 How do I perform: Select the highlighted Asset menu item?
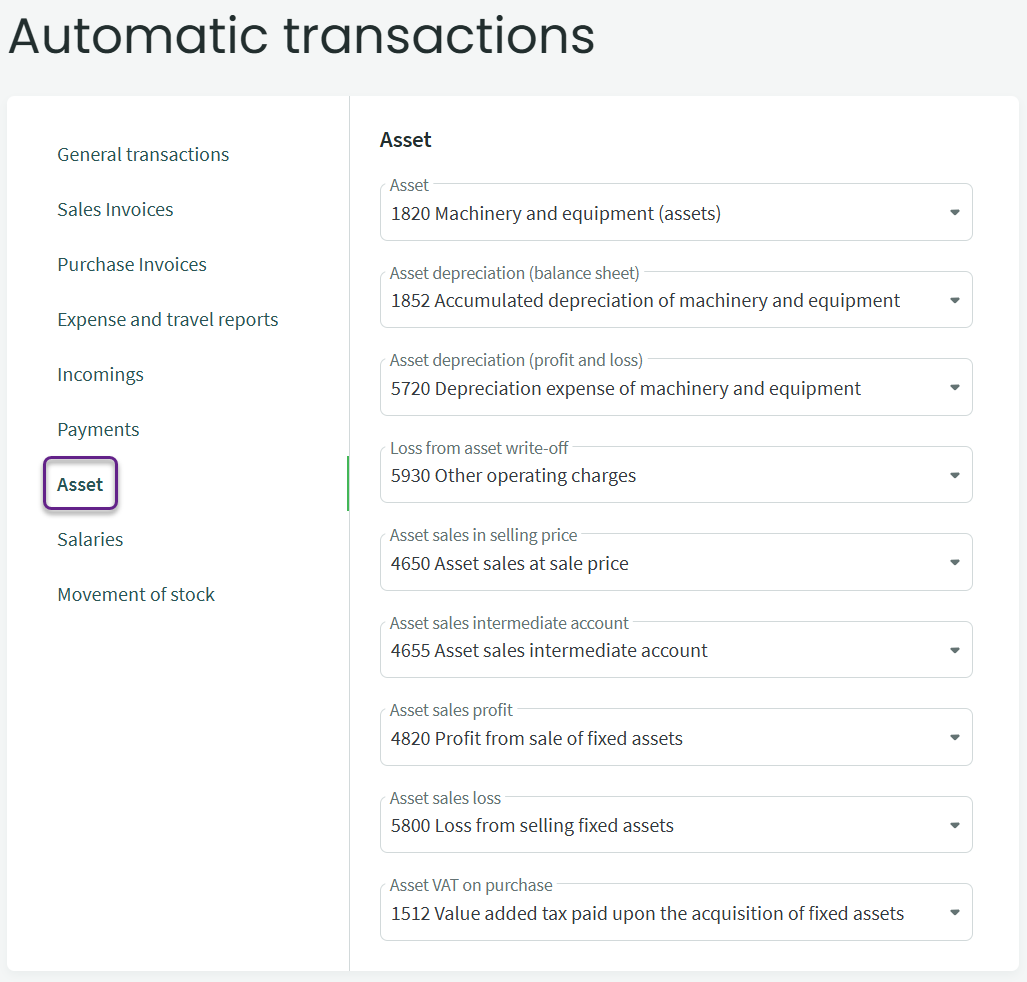[x=80, y=485]
